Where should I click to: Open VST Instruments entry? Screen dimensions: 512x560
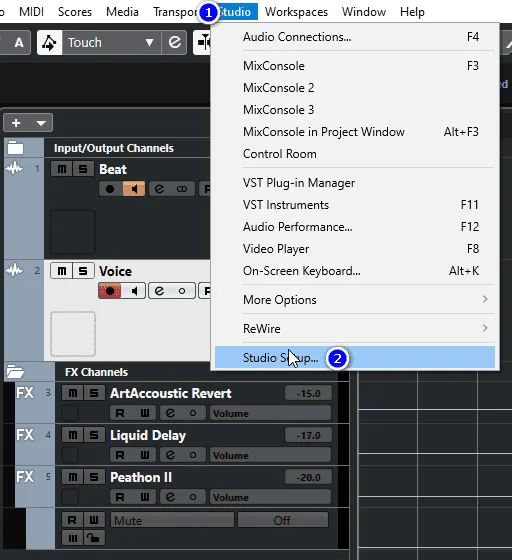point(355,205)
